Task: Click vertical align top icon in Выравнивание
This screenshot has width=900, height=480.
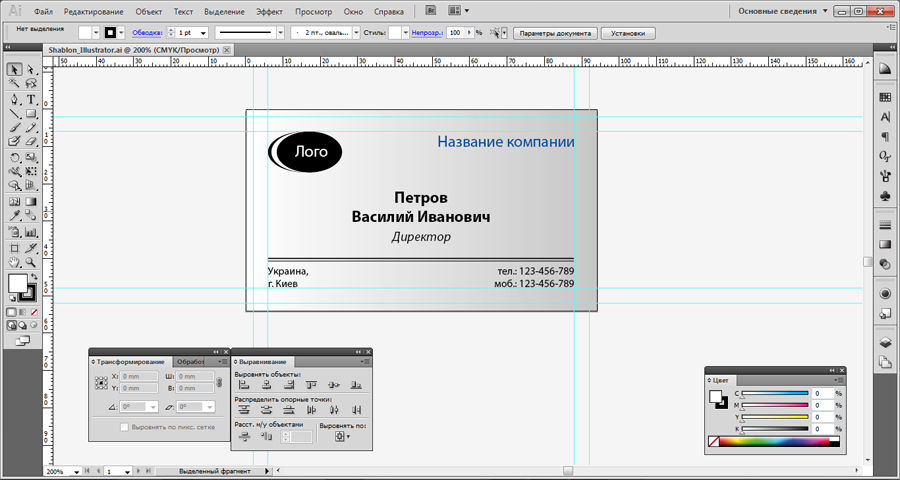Action: pos(312,385)
